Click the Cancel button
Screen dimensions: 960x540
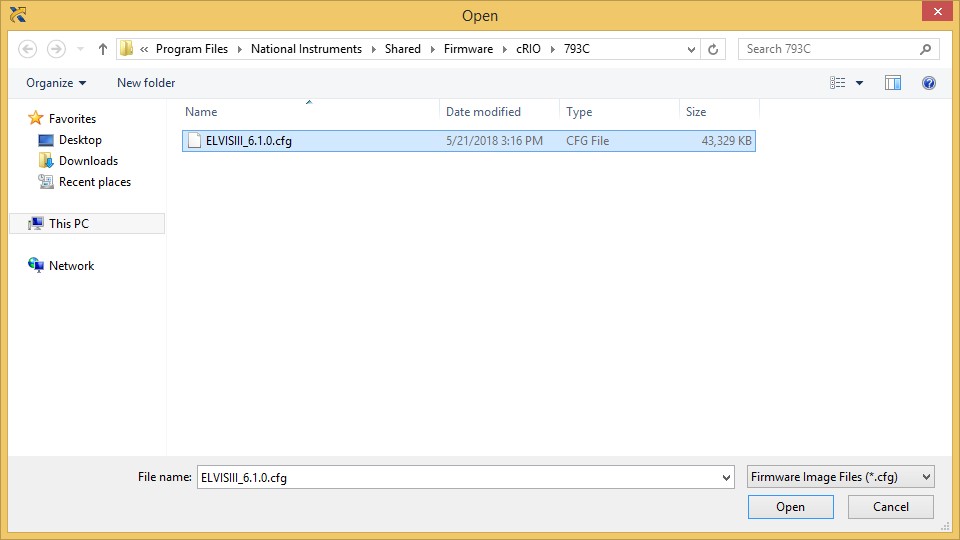point(890,507)
